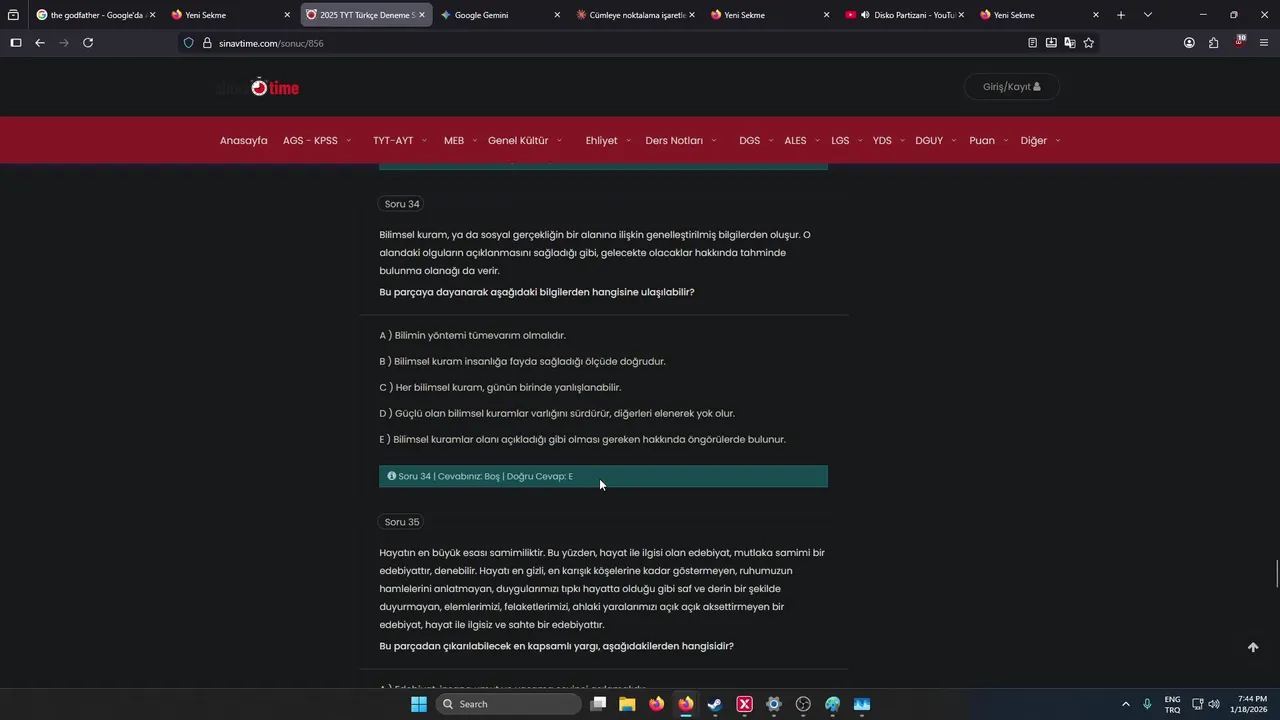The image size is (1280, 720).
Task: Open the Firefox hamburger menu
Action: tap(1264, 43)
